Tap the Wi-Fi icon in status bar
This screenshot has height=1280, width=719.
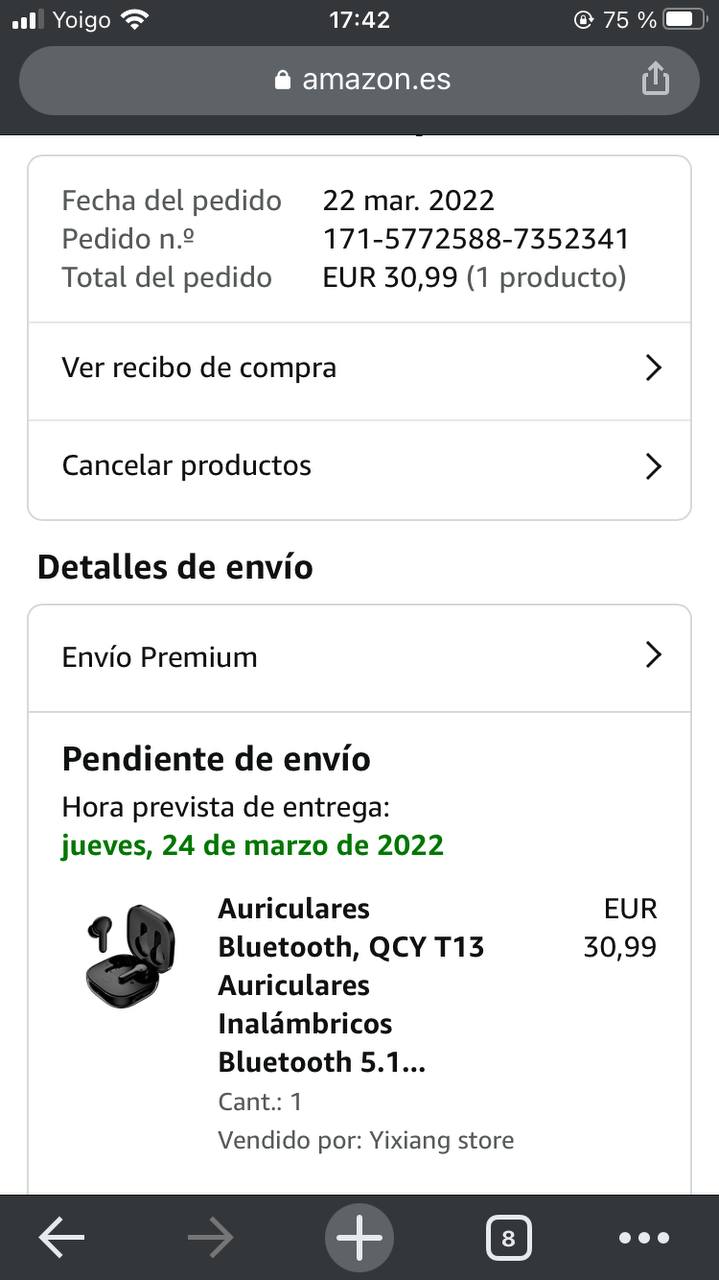click(x=134, y=19)
